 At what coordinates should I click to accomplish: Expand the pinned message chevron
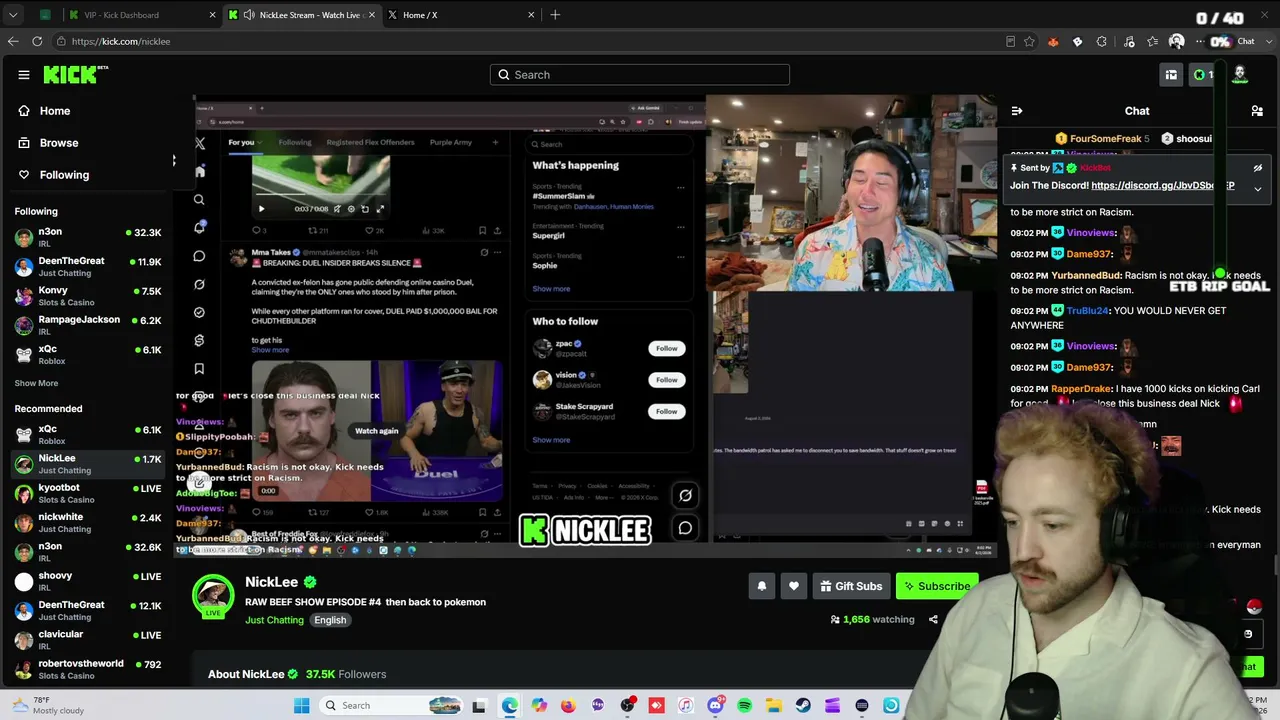point(1258,188)
